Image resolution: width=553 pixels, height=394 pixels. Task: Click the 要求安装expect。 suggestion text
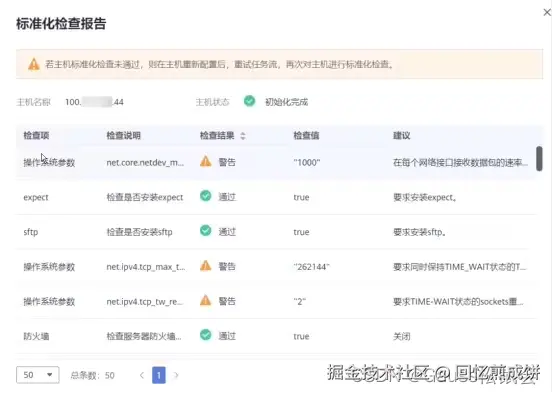(425, 197)
